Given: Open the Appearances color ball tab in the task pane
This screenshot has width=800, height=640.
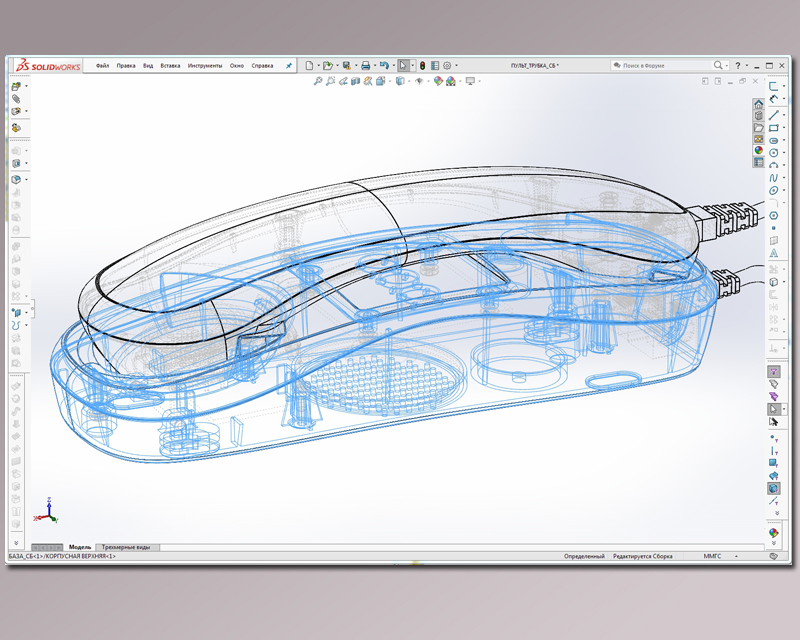Looking at the screenshot, I should pos(759,151).
